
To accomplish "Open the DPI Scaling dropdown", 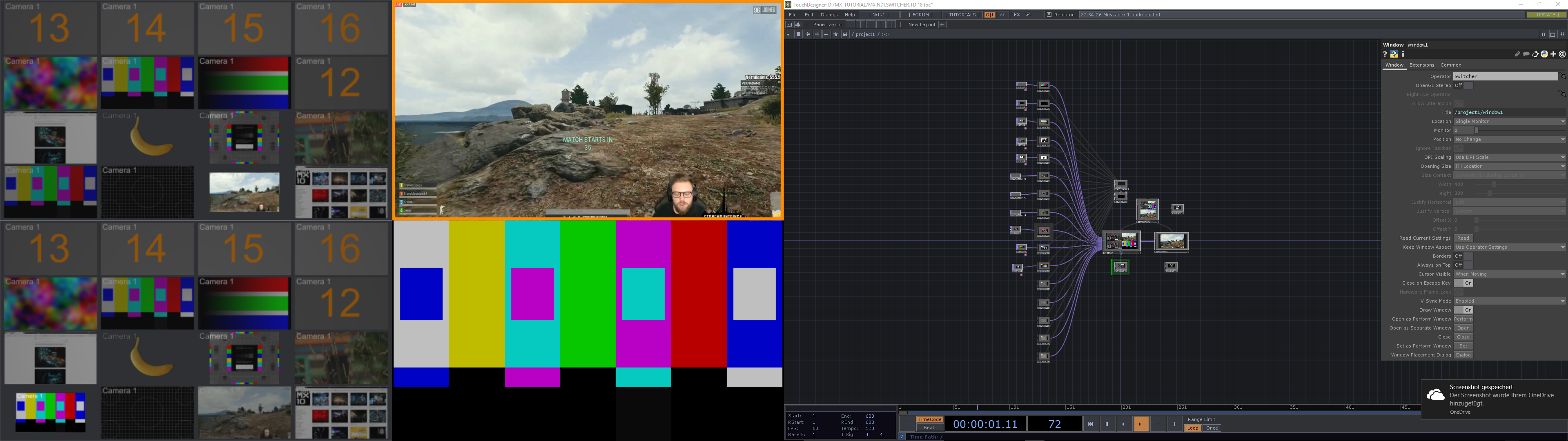I will click(x=1510, y=157).
